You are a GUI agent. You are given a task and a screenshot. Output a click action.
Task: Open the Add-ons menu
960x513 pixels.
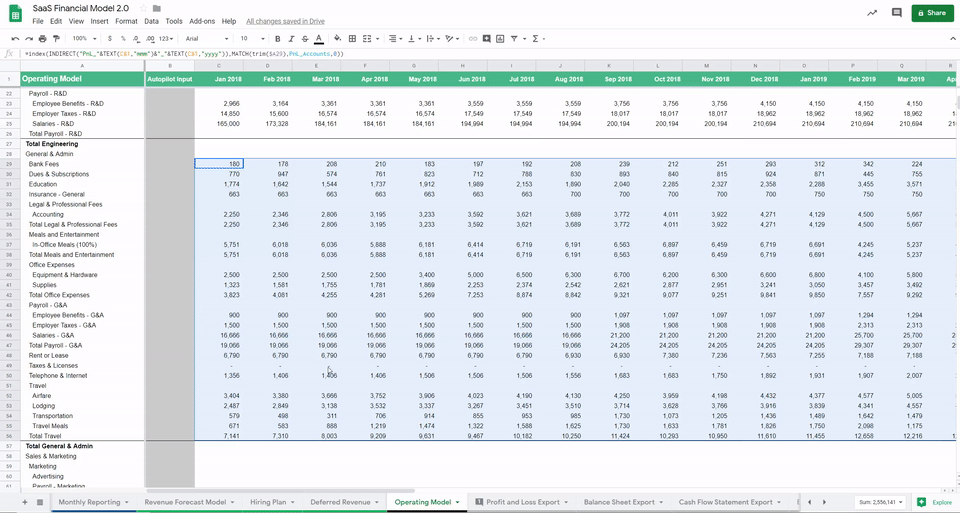201,21
